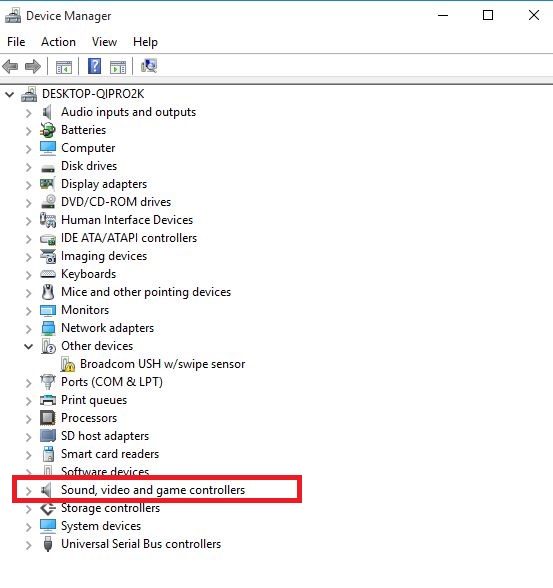Open the blue question-mark Help toolbar icon
Screen dimensions: 553x588
(94, 66)
